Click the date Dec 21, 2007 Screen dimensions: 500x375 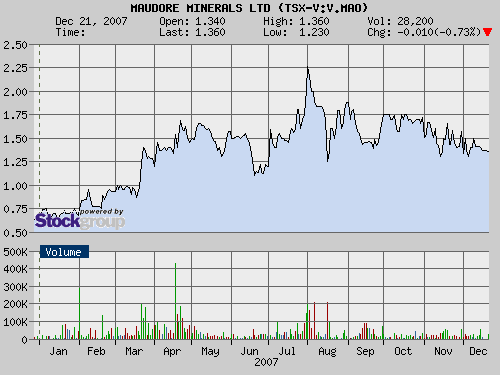click(91, 21)
